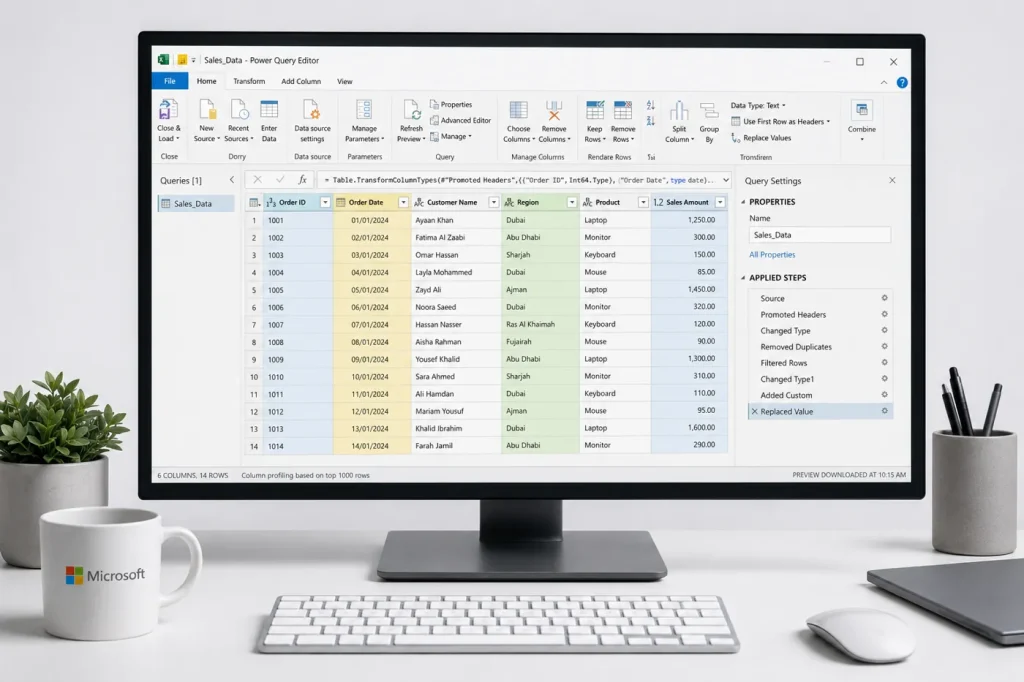Viewport: 1024px width, 682px height.
Task: Select Sales_Data query in Queries pane
Action: (x=196, y=203)
